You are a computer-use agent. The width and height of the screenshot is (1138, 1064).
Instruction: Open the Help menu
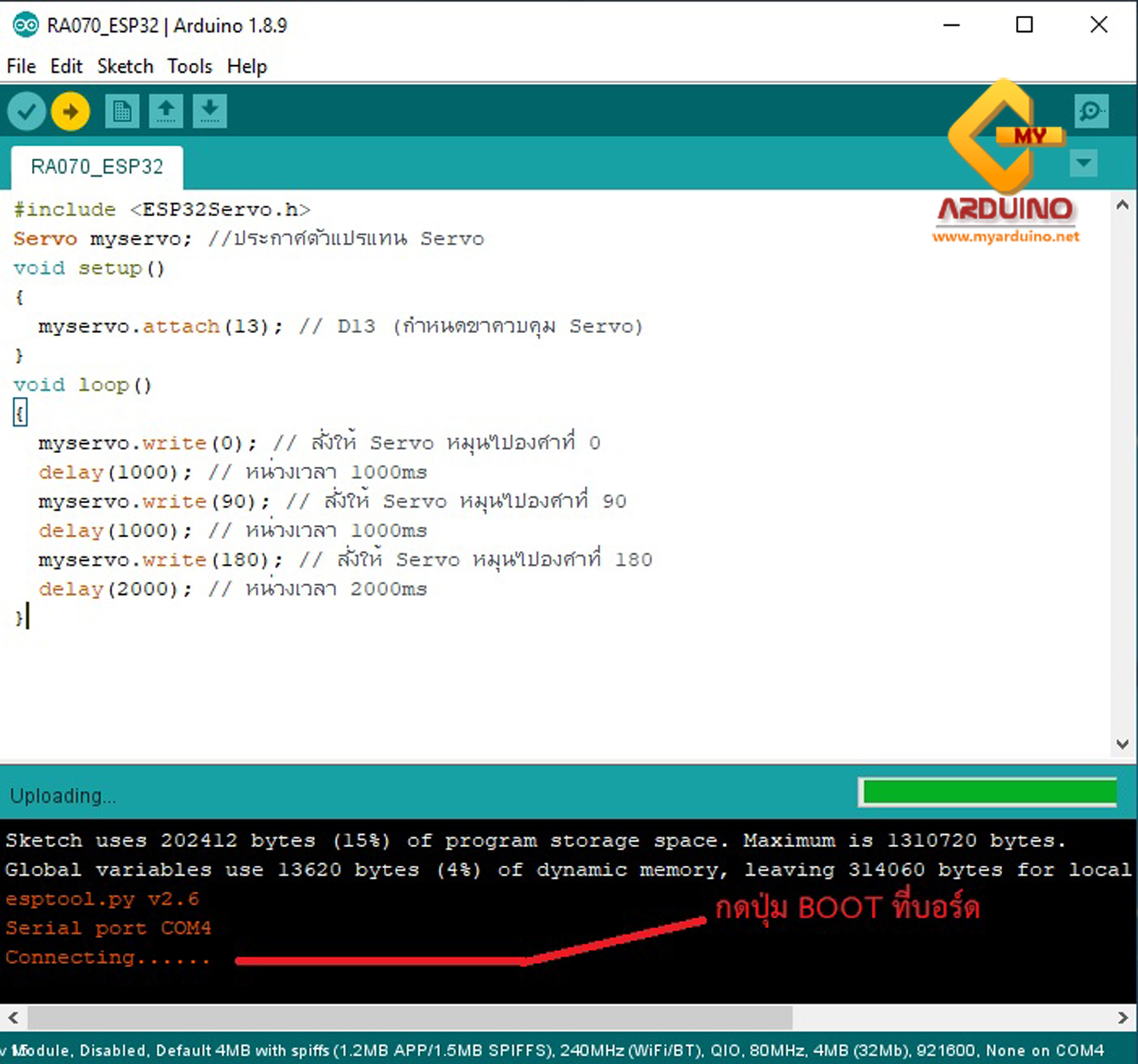[246, 67]
